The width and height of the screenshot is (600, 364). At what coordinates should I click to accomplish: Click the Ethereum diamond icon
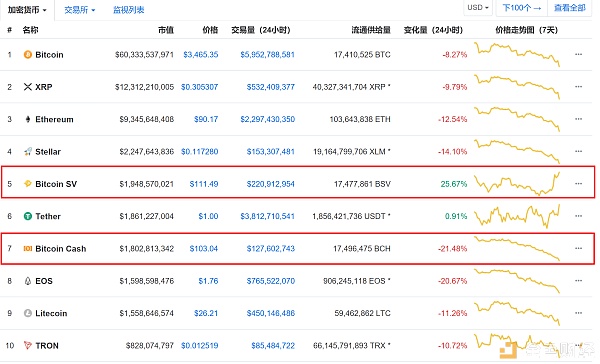[x=28, y=119]
